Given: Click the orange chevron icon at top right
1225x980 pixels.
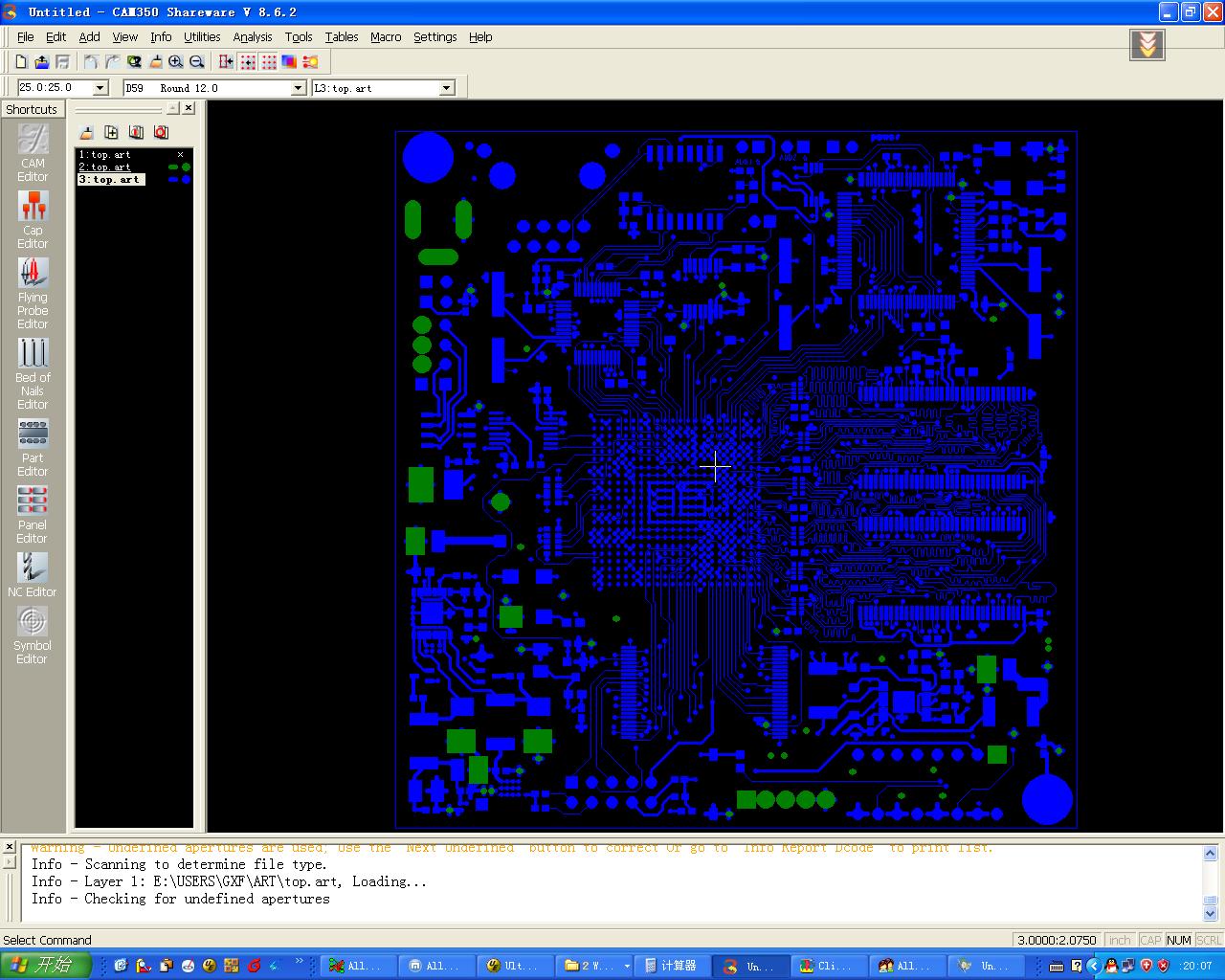Looking at the screenshot, I should click(x=1147, y=44).
